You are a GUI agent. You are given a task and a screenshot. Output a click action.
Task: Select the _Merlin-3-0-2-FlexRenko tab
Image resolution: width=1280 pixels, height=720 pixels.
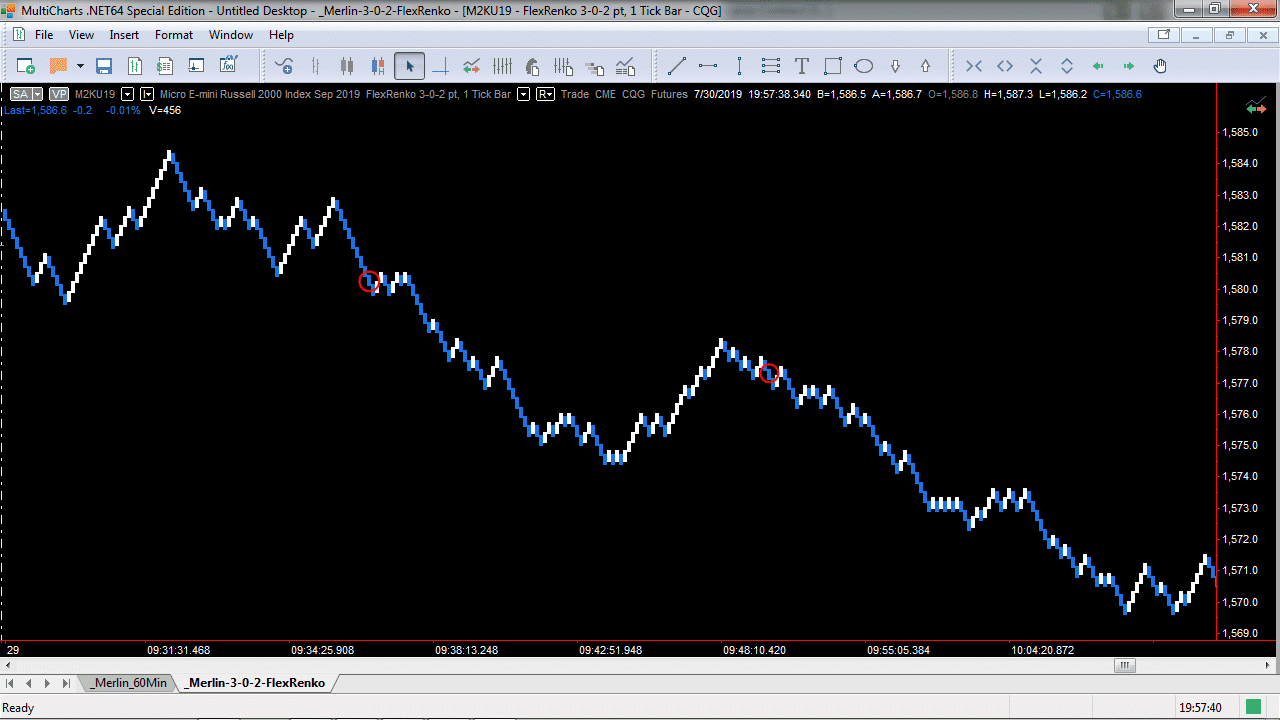coord(256,683)
